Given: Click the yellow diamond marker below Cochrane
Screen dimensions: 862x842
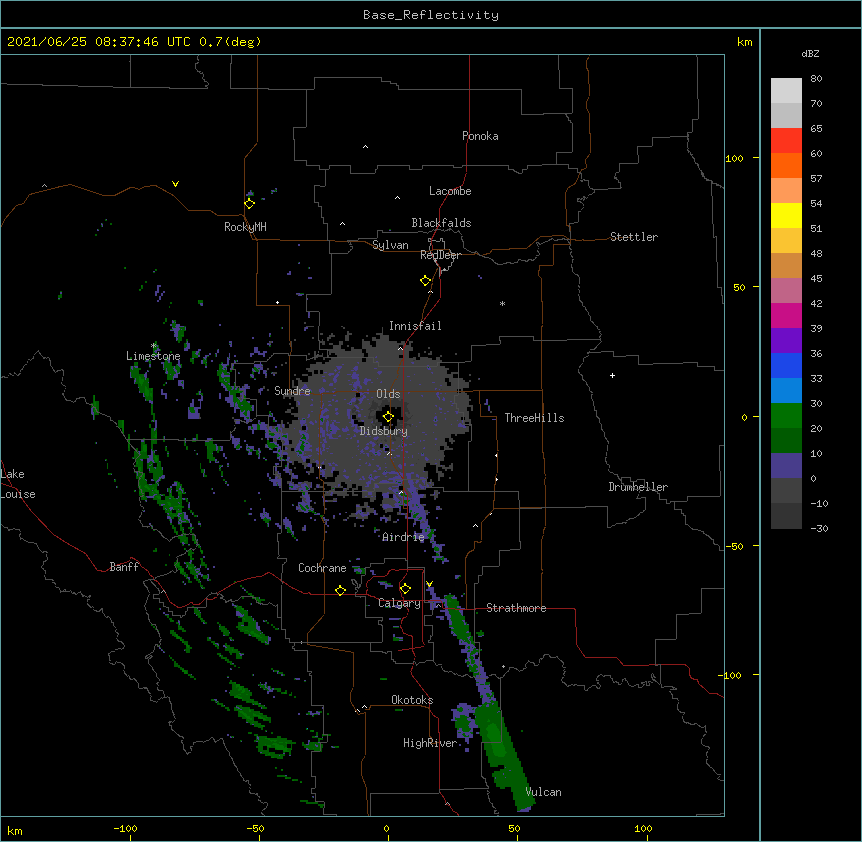Looking at the screenshot, I should click(x=340, y=590).
